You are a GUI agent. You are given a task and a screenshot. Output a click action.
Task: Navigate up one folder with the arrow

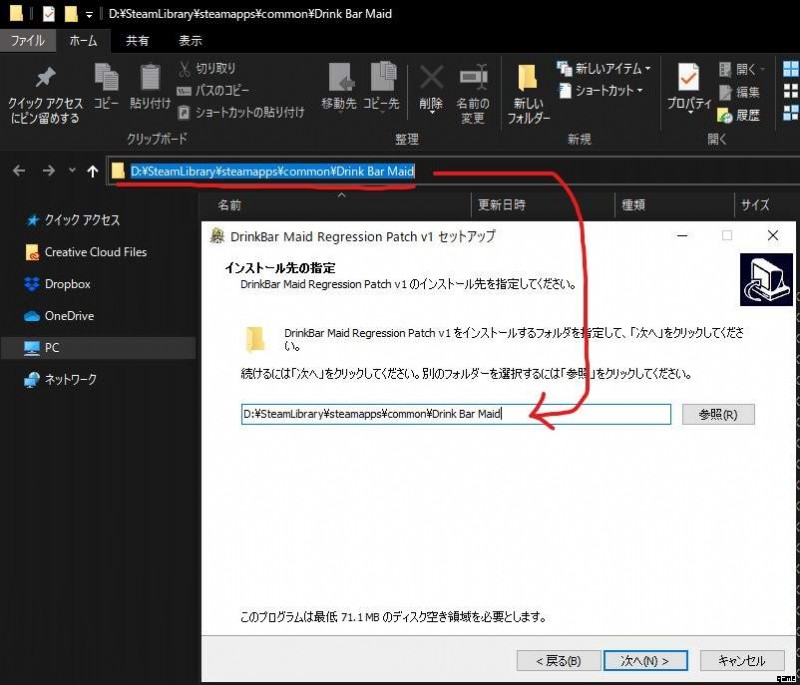pyautogui.click(x=93, y=171)
